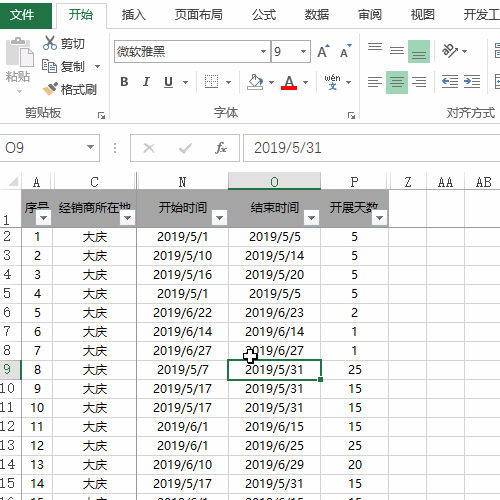The image size is (500, 500).
Task: Confirm formula entry checkmark icon
Action: tap(185, 148)
